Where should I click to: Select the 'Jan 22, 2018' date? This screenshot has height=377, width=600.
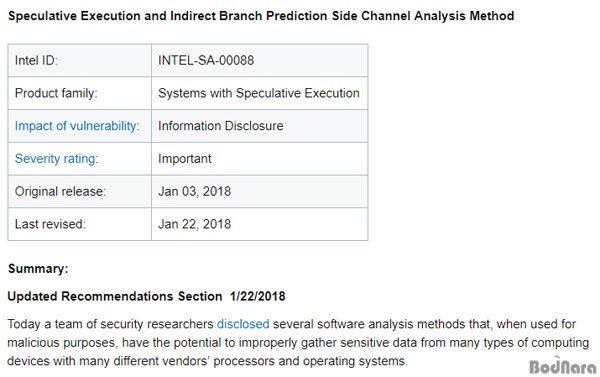194,224
